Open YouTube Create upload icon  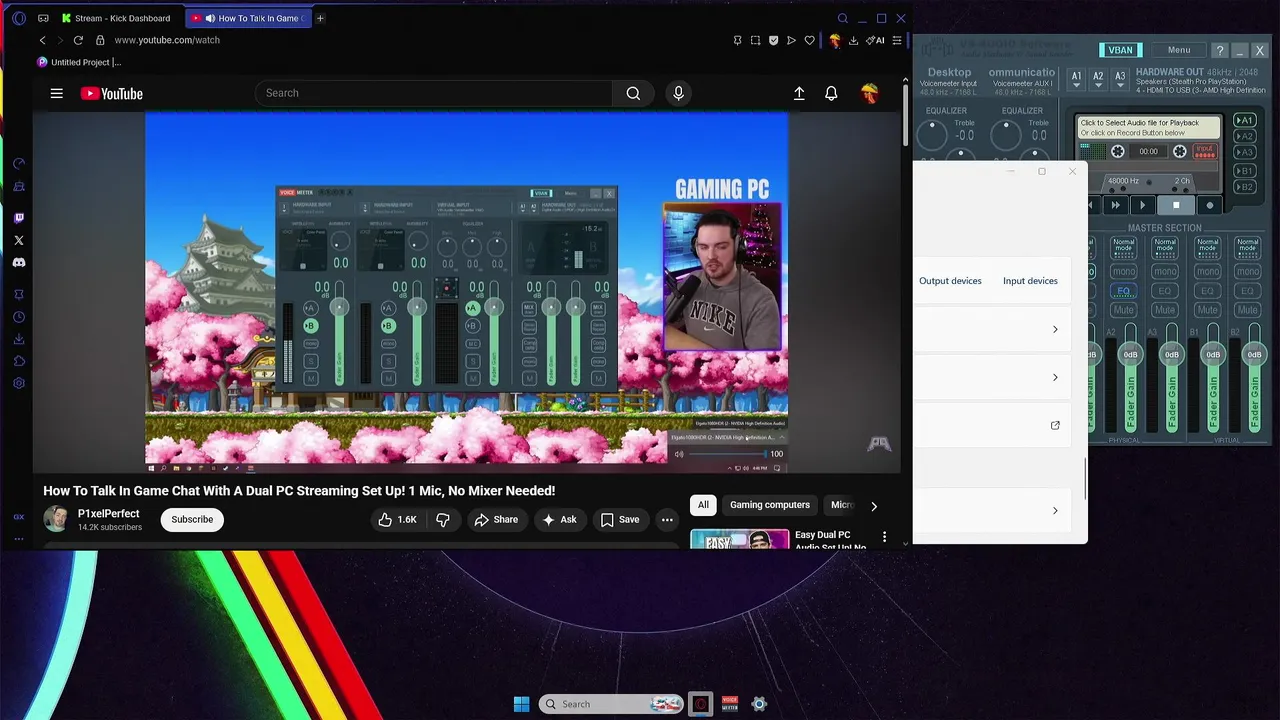tap(799, 93)
